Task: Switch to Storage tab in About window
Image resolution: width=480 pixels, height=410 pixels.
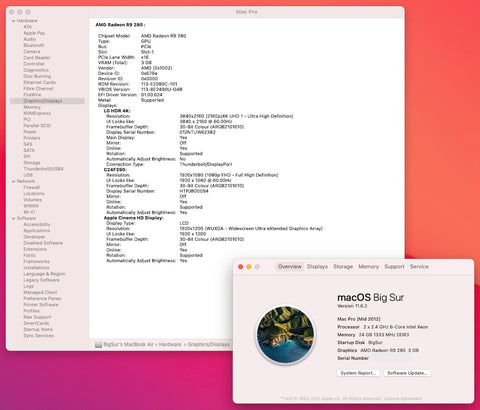Action: [x=343, y=267]
